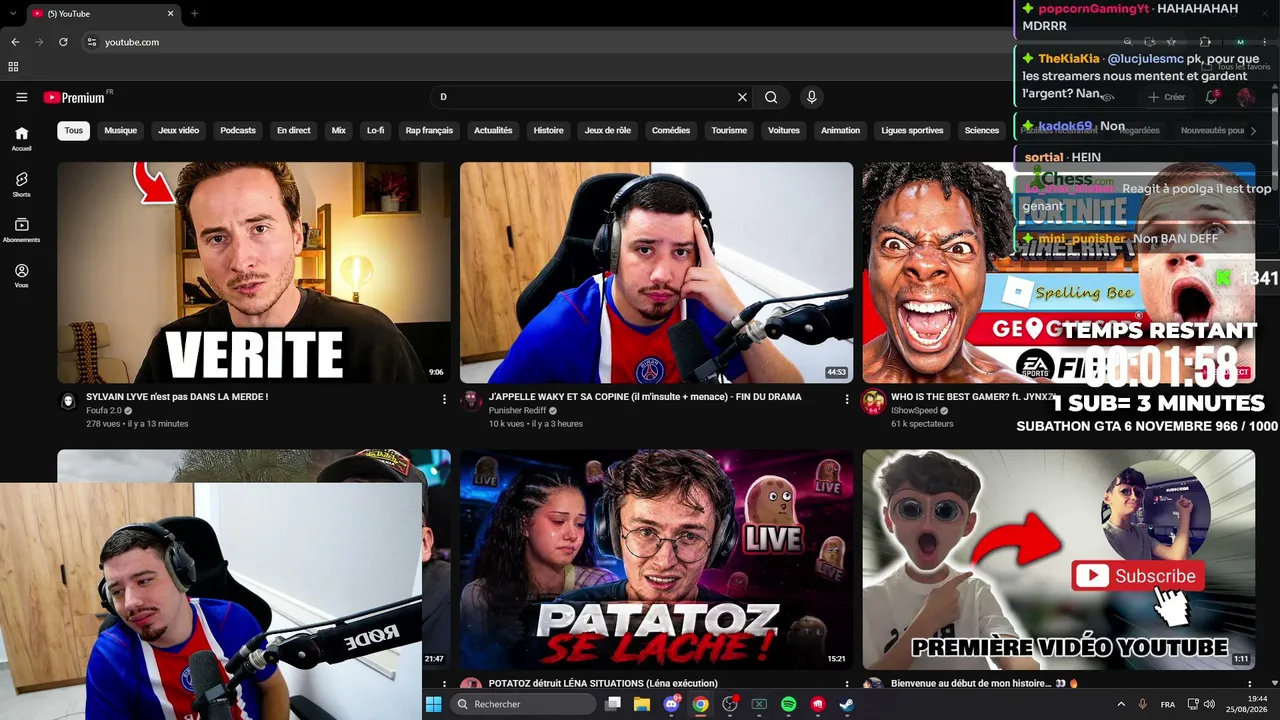Open the Foufa 2.0 channel avatar
Viewport: 1280px width, 720px height.
coord(68,401)
